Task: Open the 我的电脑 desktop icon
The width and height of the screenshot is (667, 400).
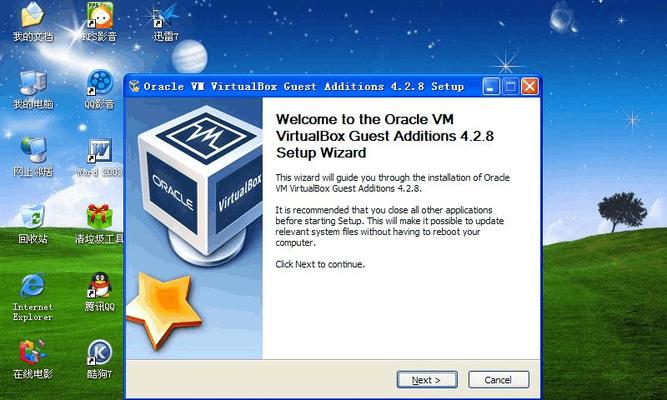Action: pos(33,83)
